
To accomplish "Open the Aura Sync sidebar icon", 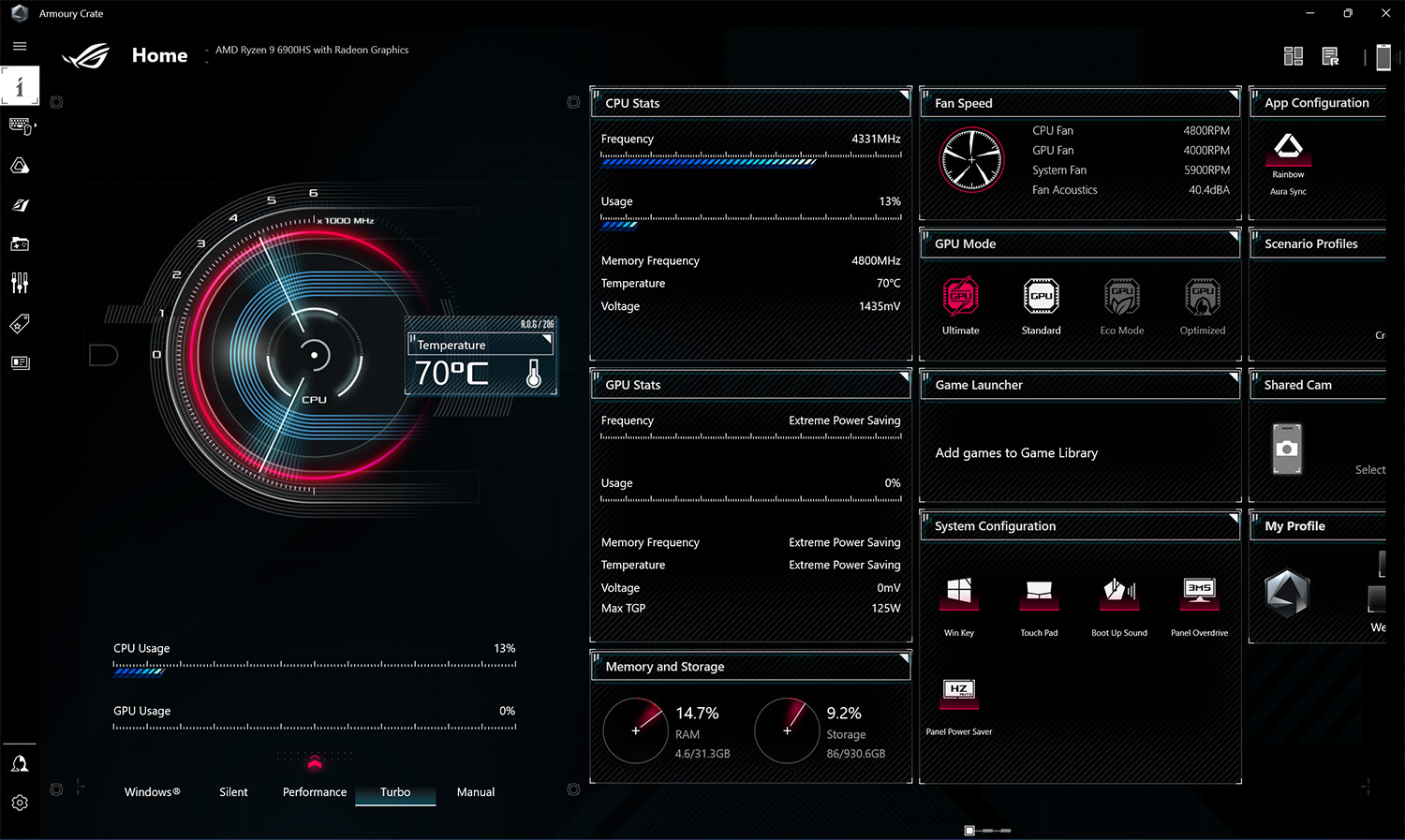I will 20,166.
